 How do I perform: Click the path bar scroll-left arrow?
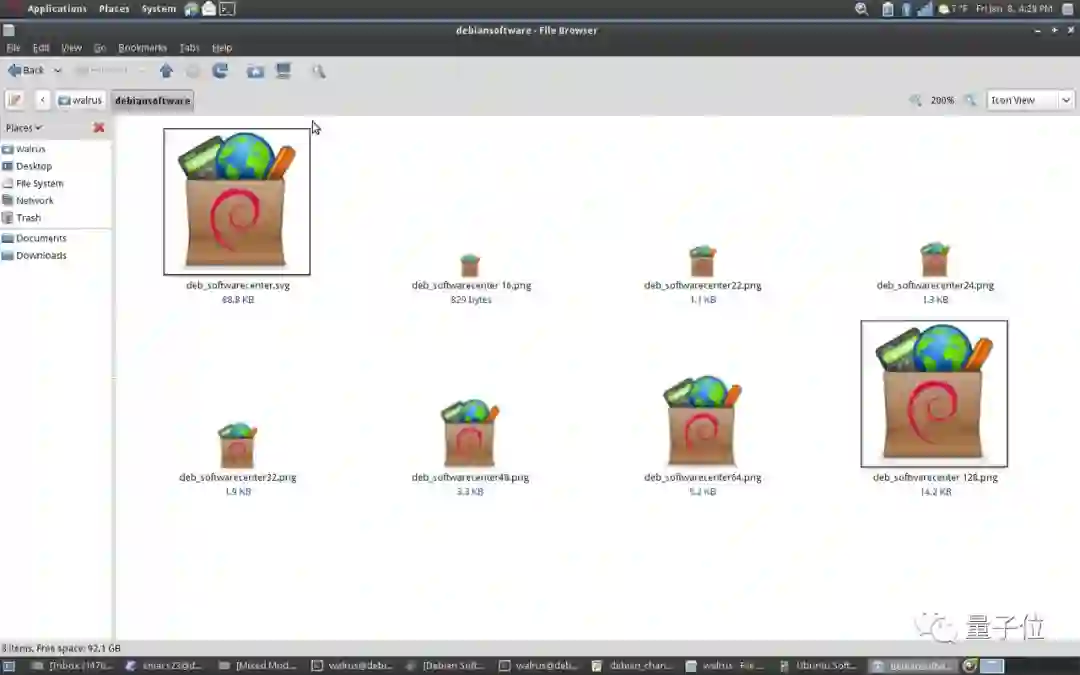[x=42, y=100]
